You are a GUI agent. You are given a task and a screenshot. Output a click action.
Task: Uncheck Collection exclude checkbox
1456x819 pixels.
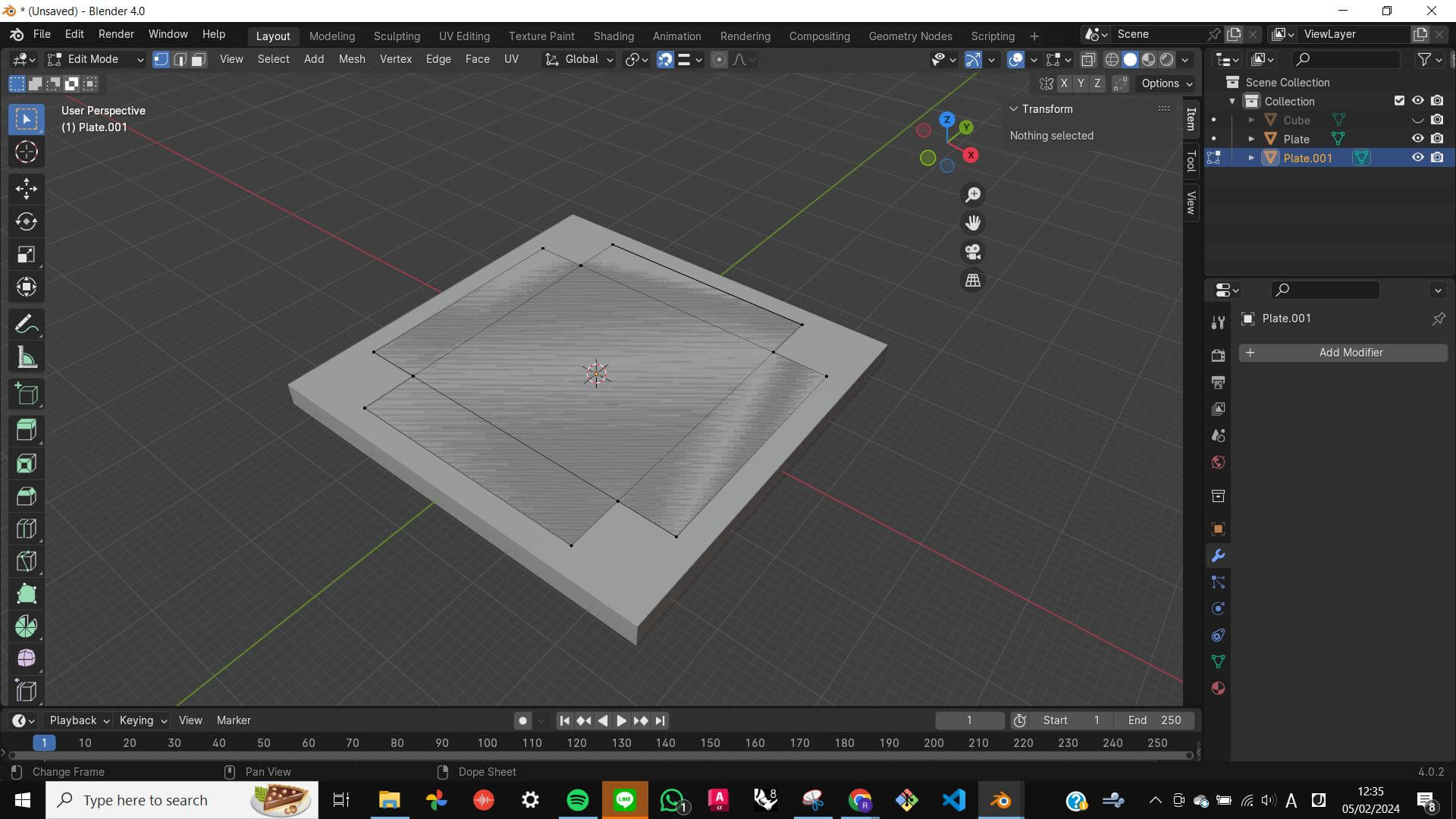pyautogui.click(x=1399, y=101)
